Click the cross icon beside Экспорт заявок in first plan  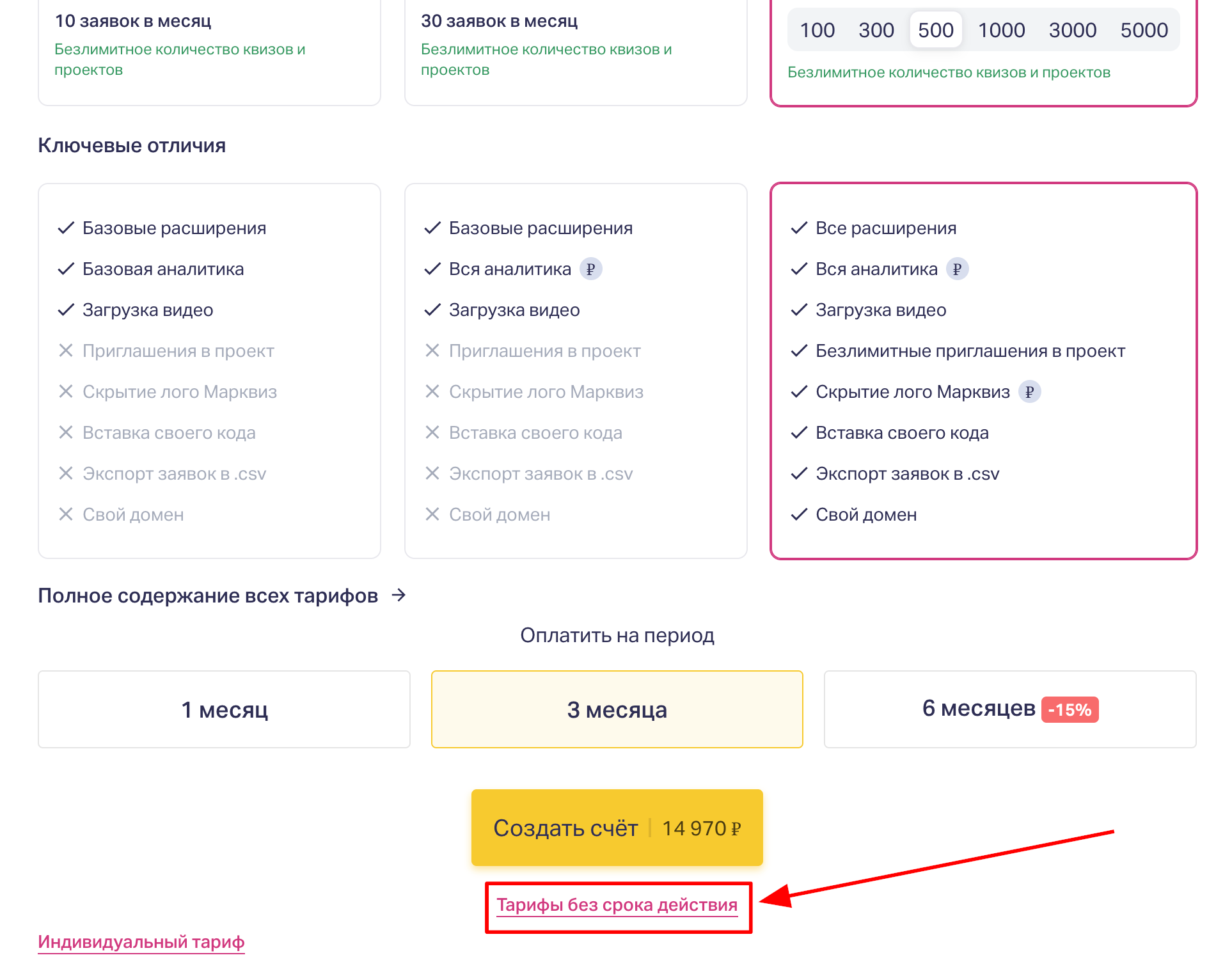tap(65, 474)
